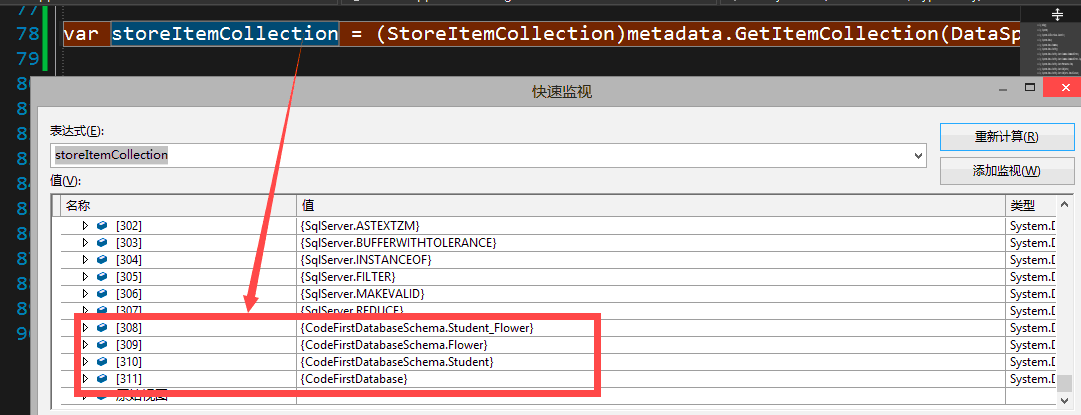This screenshot has height=415, width=1081.
Task: Click the cube icon of row [308]
Action: (102, 327)
